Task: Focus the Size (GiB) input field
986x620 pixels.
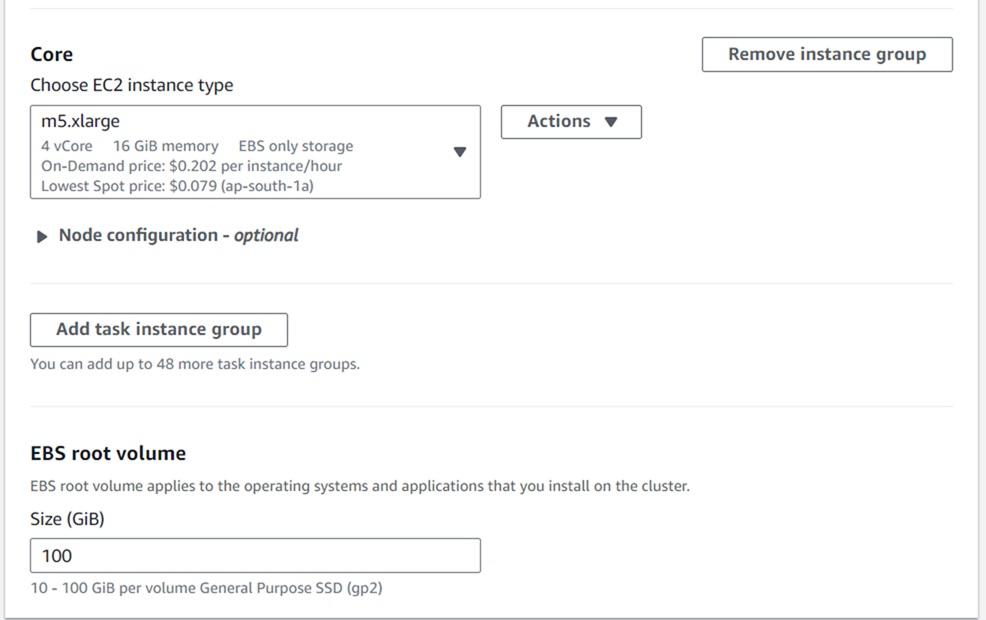Action: [x=255, y=556]
